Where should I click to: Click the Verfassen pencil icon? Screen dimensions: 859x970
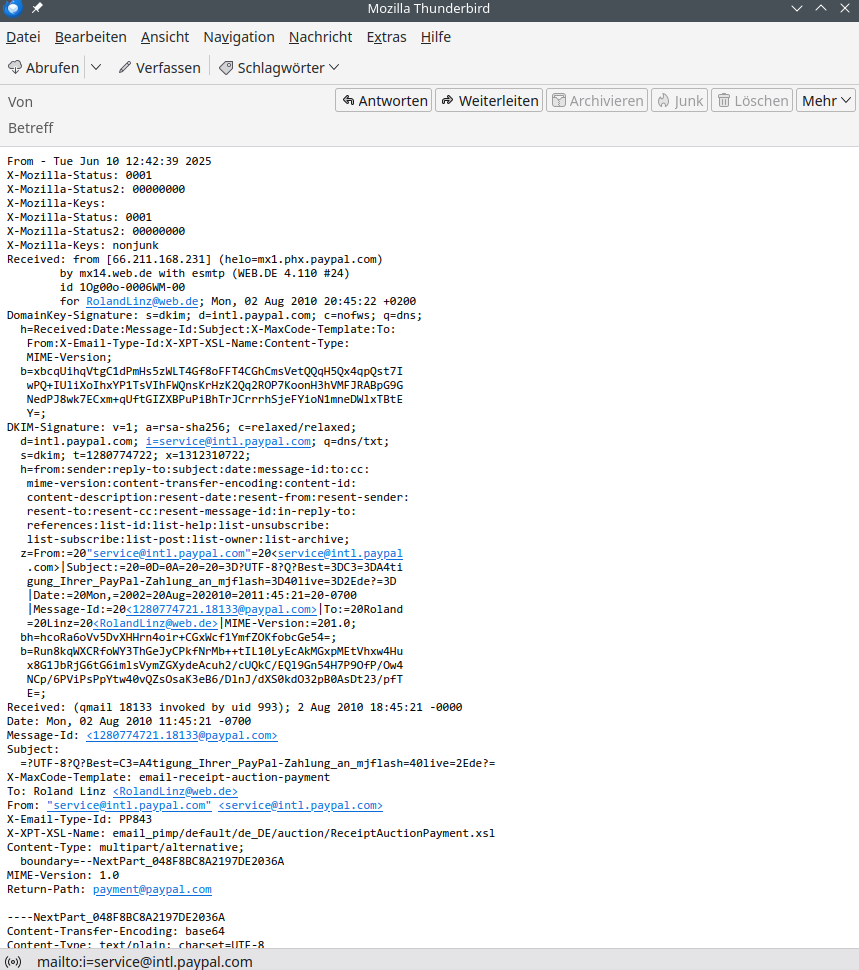[x=125, y=67]
